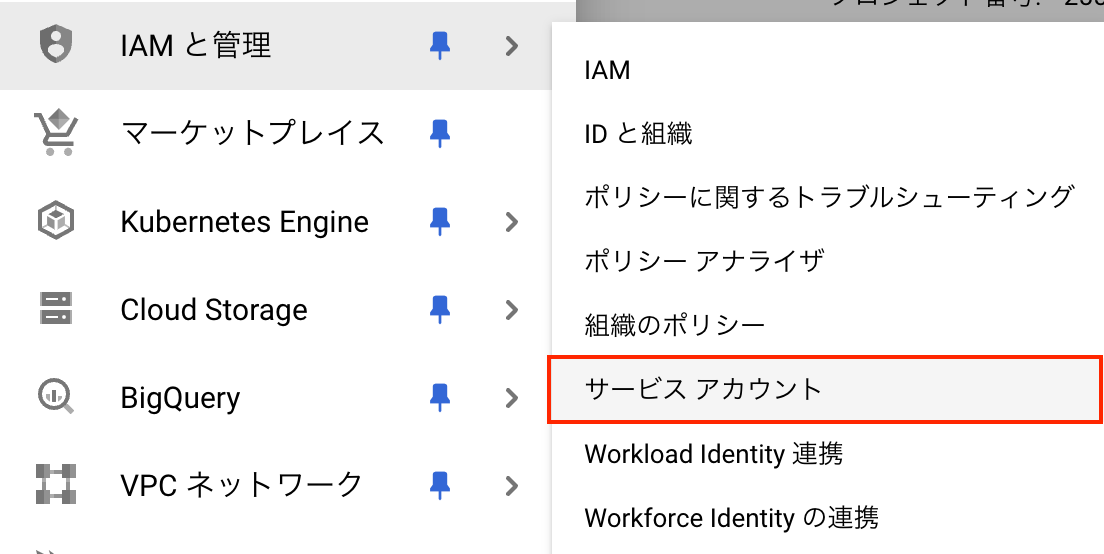Click the Cloud Storage icon
The width and height of the screenshot is (1104, 554).
[55, 309]
